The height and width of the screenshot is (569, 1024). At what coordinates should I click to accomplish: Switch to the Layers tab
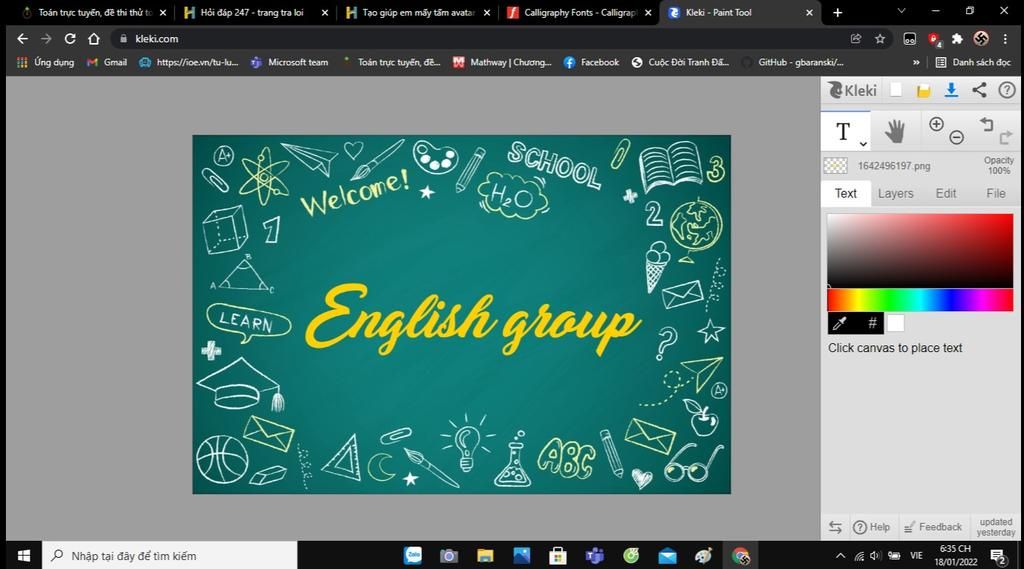(x=895, y=193)
